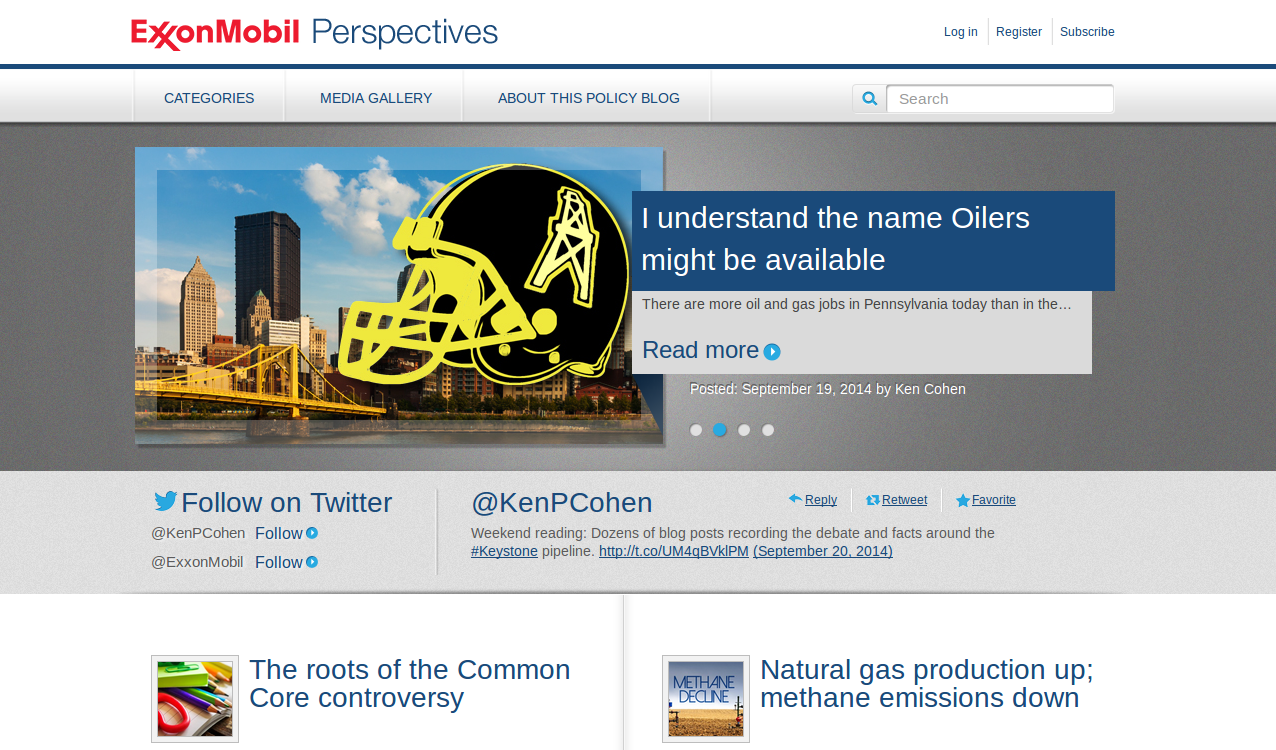Image resolution: width=1276 pixels, height=750 pixels.
Task: Click the search magnifier icon
Action: (870, 99)
